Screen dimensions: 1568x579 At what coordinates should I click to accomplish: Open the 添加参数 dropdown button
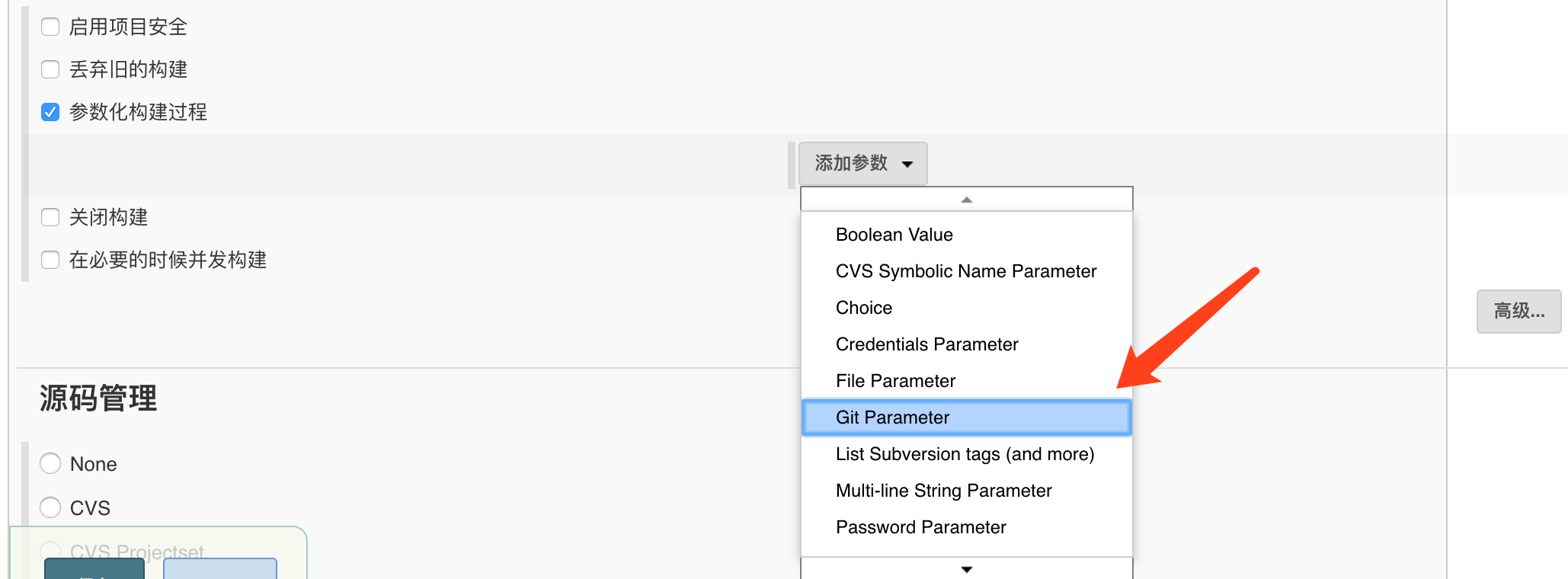[862, 164]
